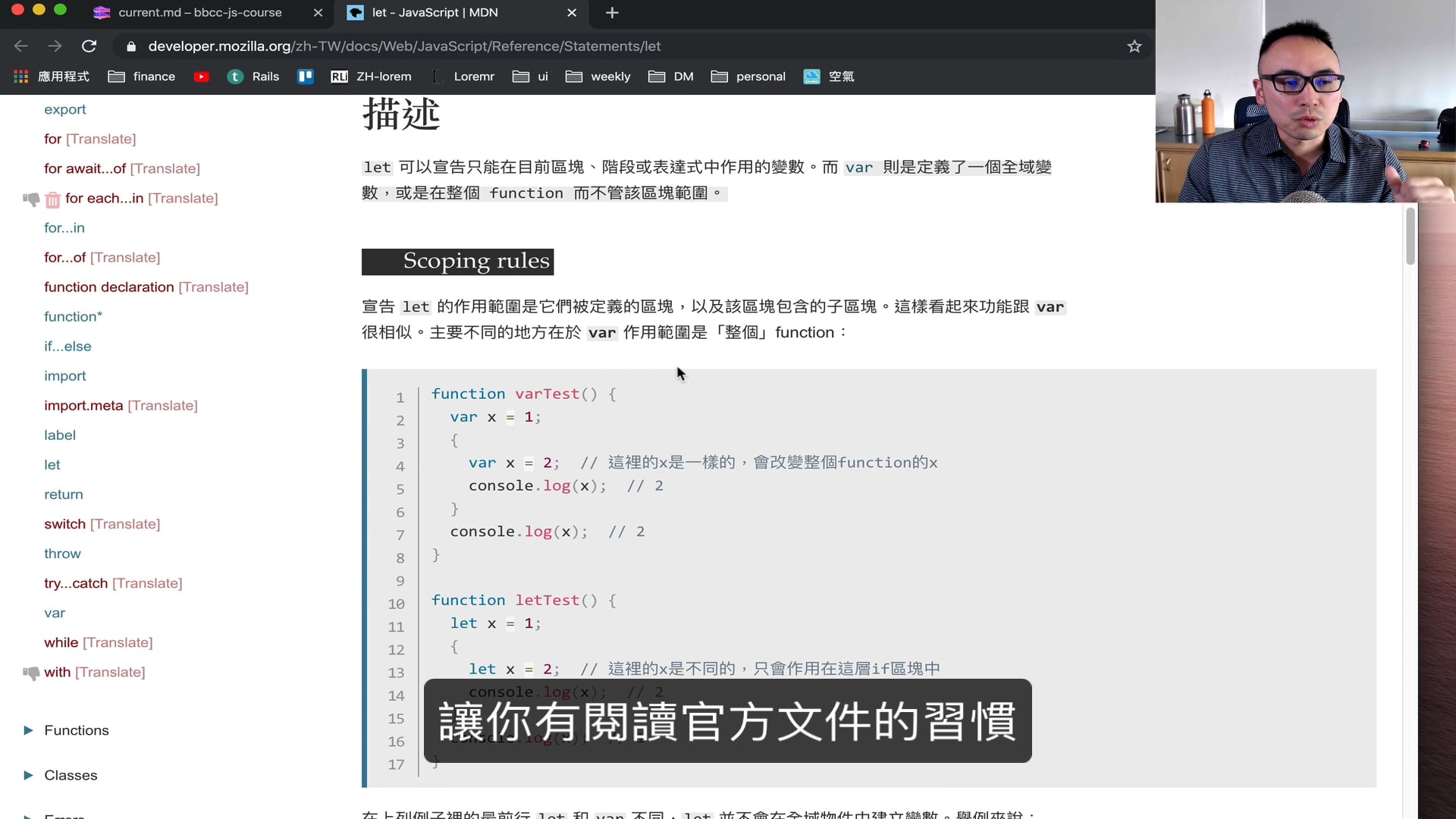Open the for...in sidebar link
Viewport: 1456px width, 819px height.
(x=64, y=227)
